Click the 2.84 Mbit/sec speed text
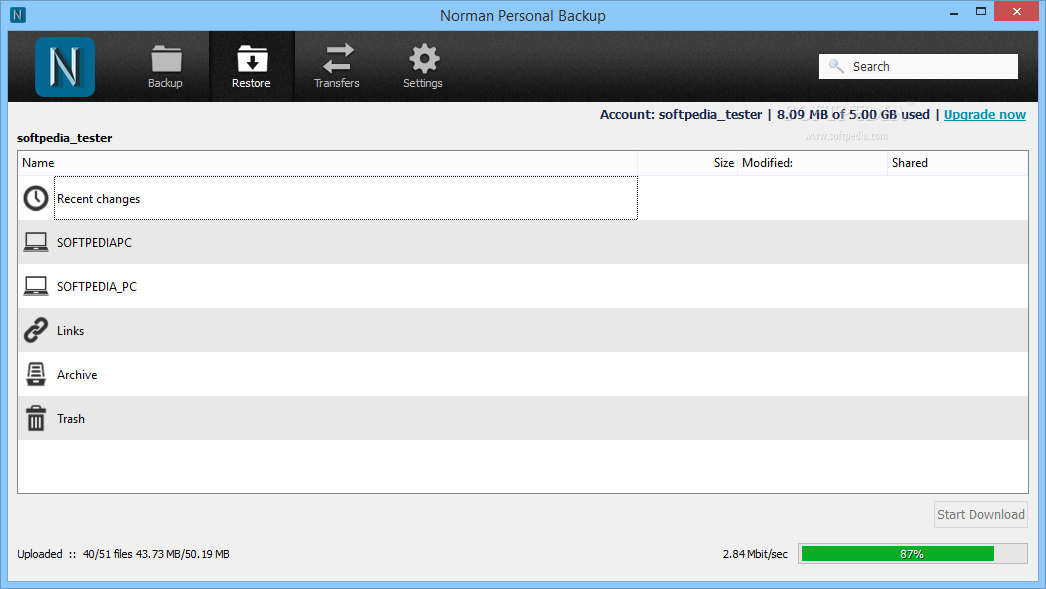The width and height of the screenshot is (1046, 589). click(755, 554)
